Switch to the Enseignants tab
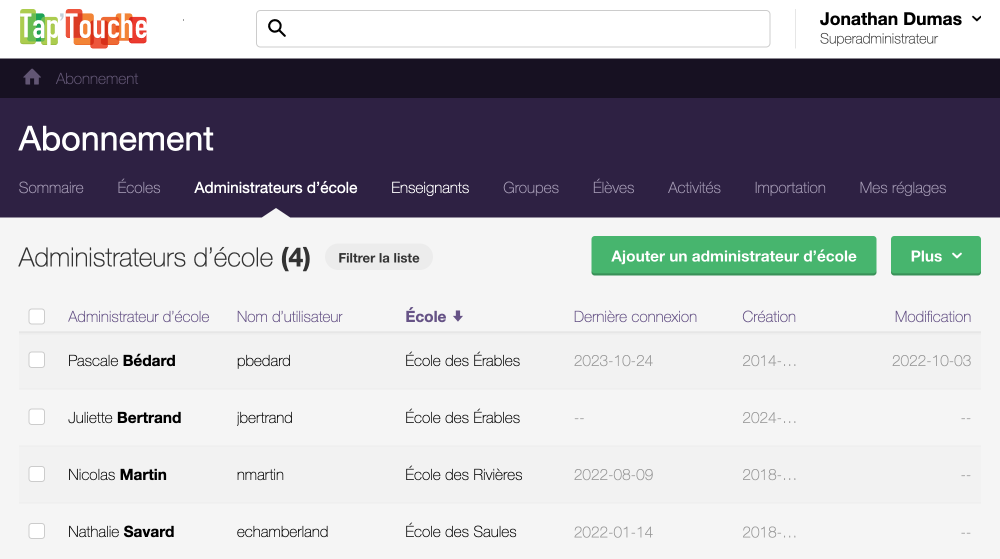This screenshot has height=559, width=1000. 430,188
